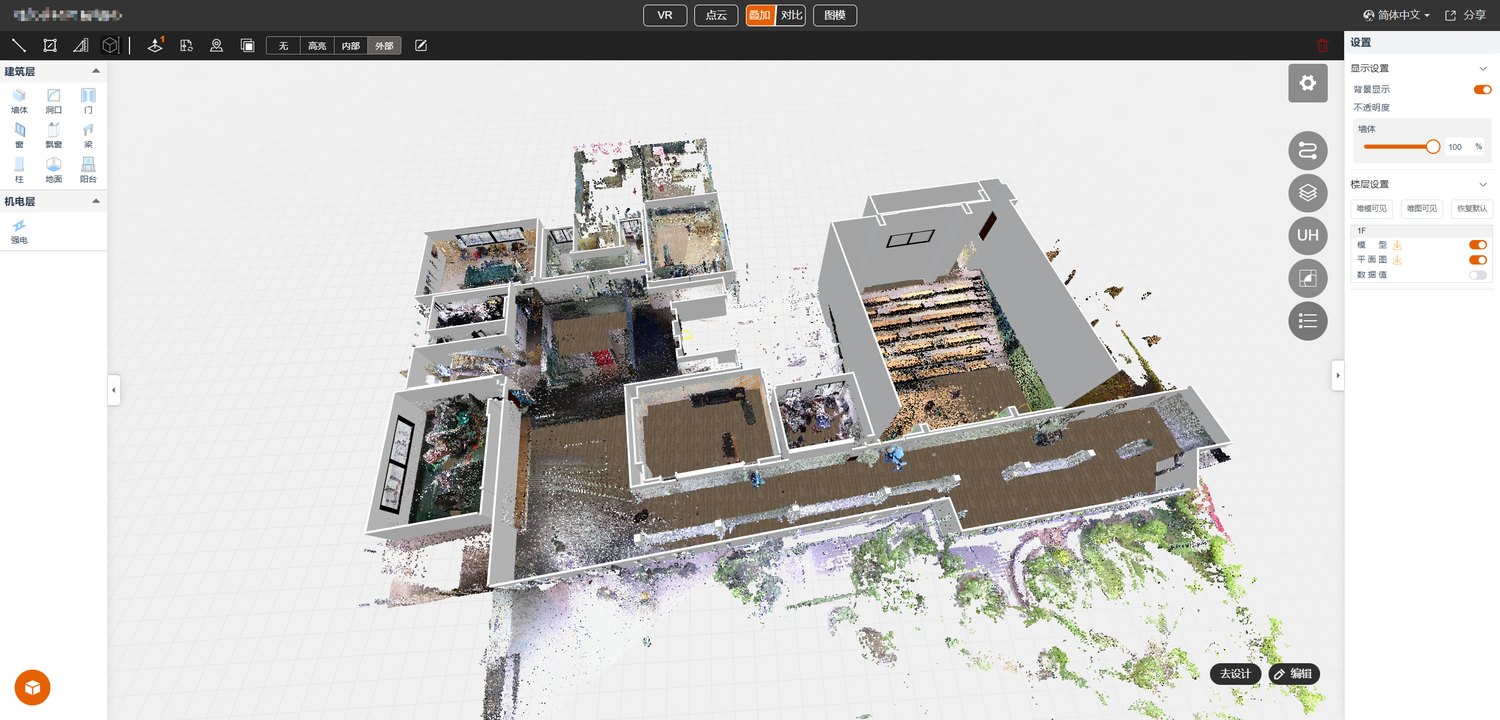This screenshot has height=720, width=1500.
Task: Collapse the left panel with arrow handle
Action: click(113, 390)
